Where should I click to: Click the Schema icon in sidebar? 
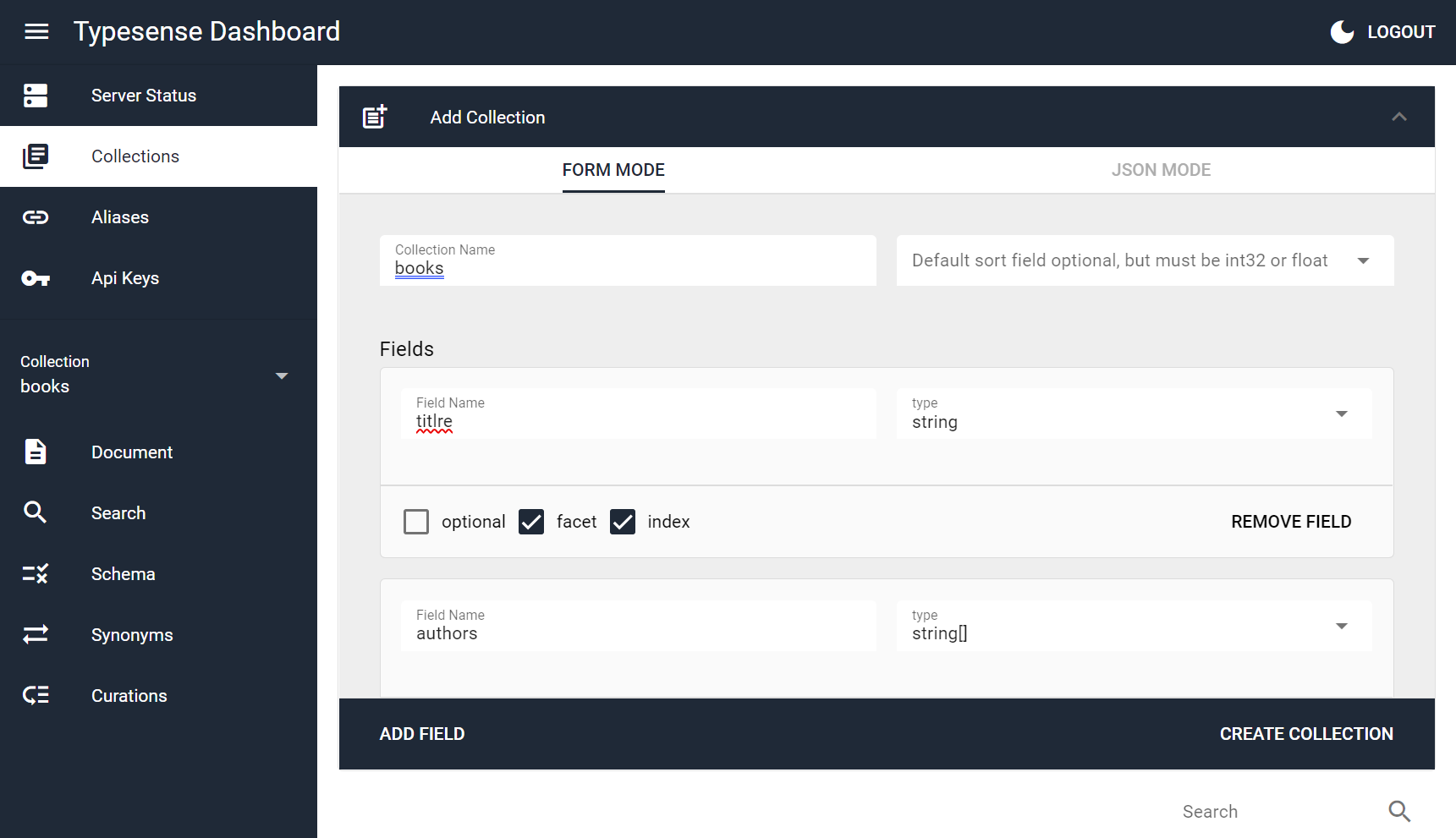pyautogui.click(x=36, y=573)
